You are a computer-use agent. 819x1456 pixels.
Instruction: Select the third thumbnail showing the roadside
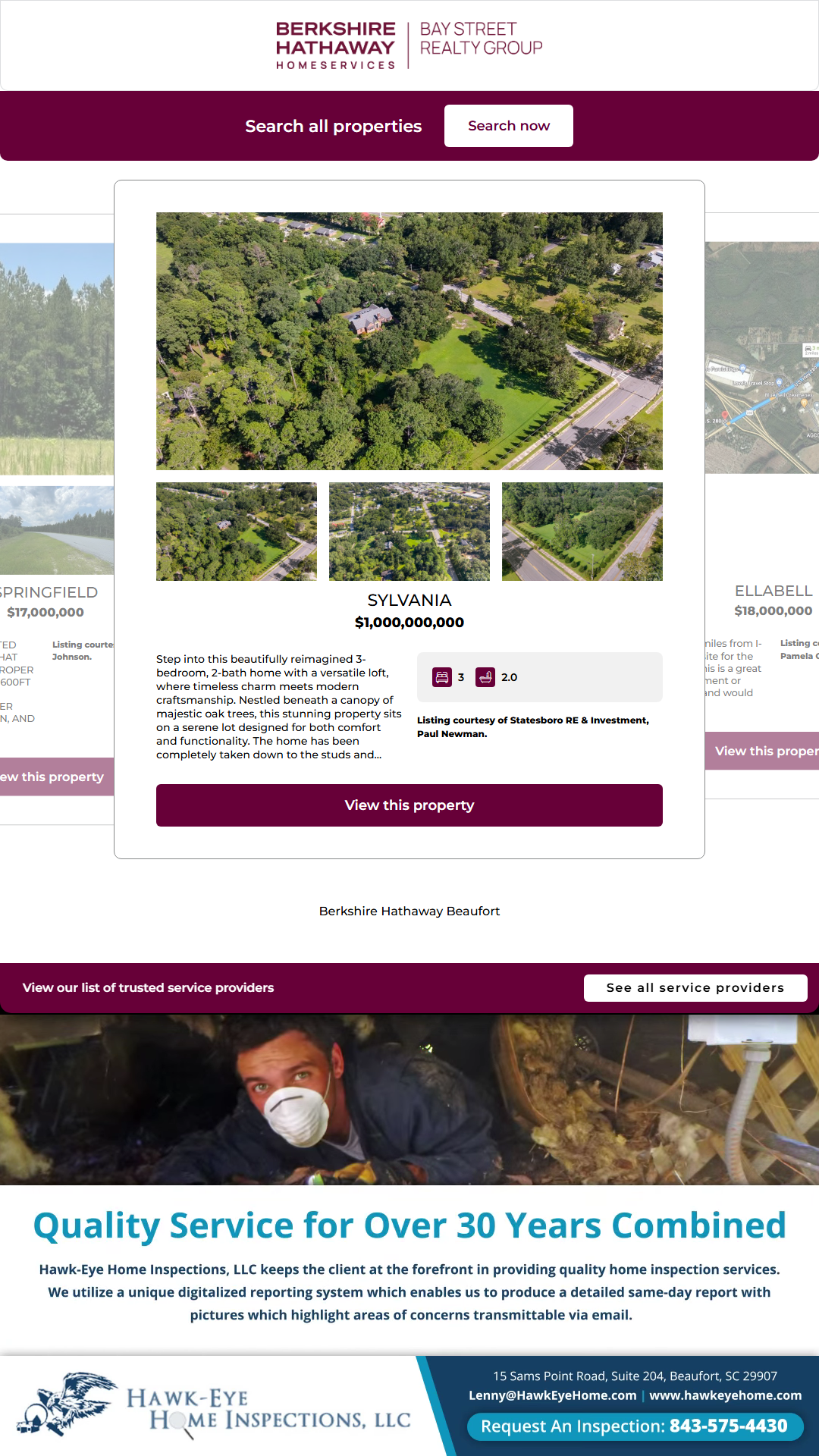pos(582,532)
